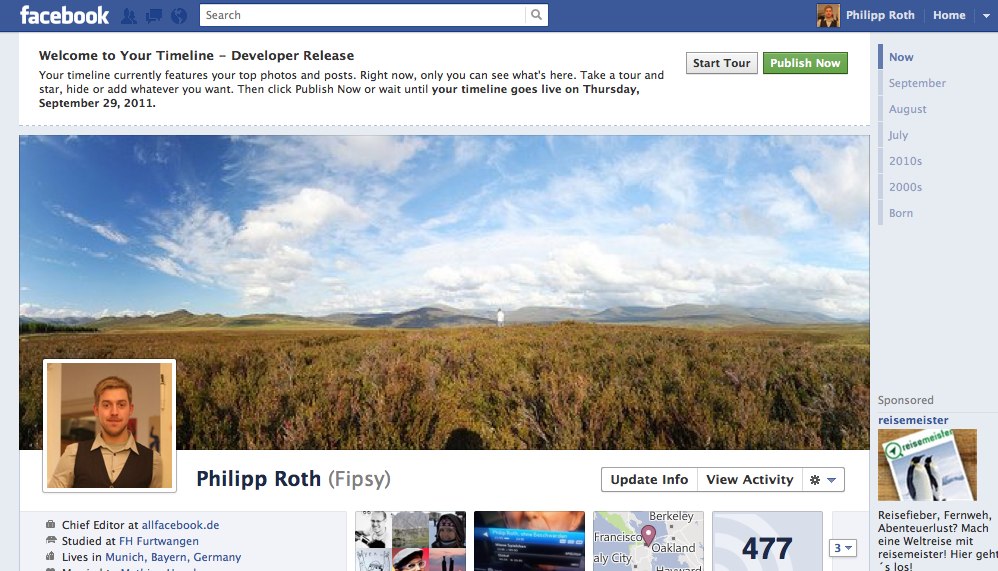Open the notifications globe icon

click(x=179, y=16)
